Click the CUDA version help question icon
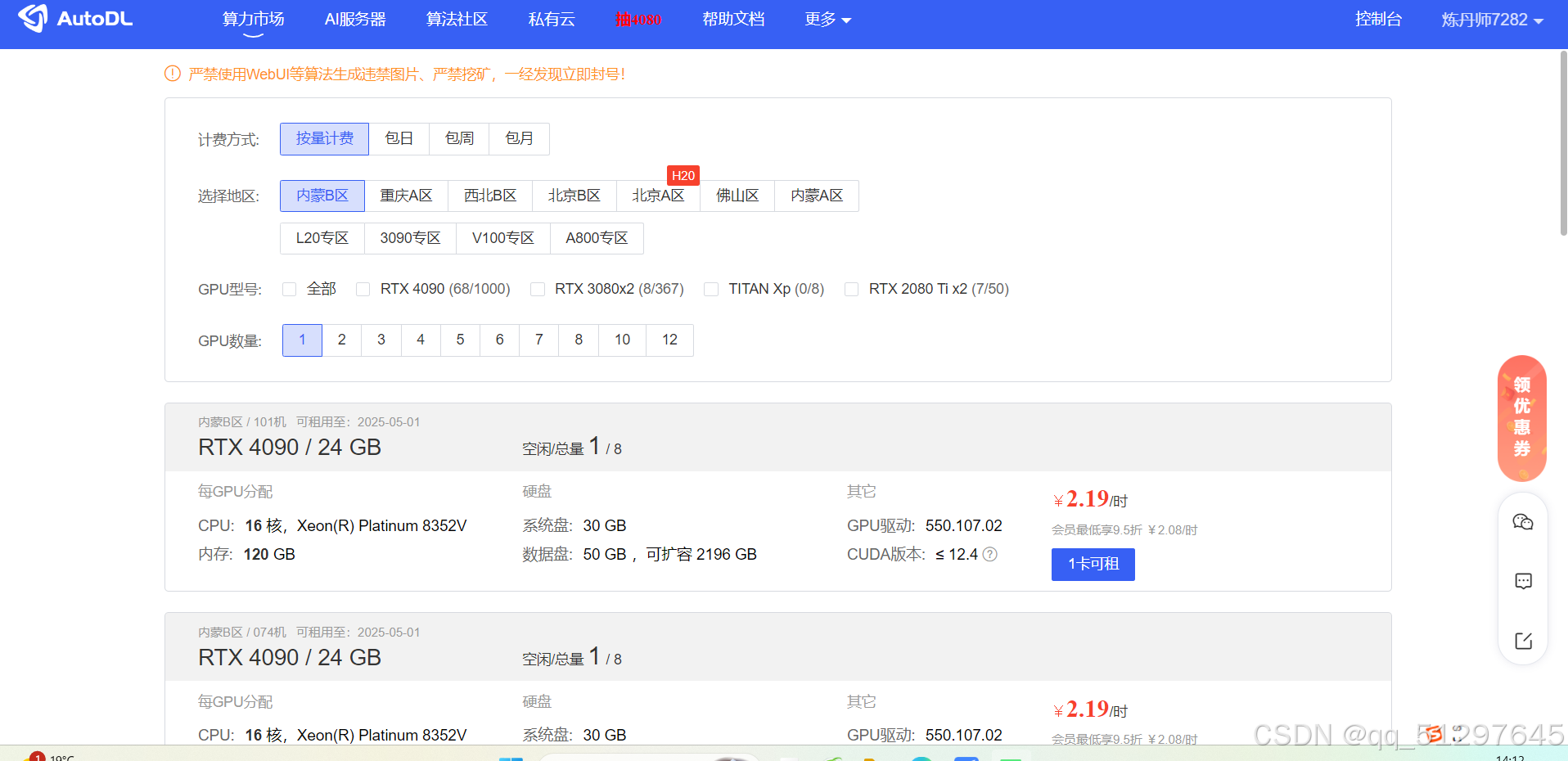Viewport: 1568px width, 761px height. pyautogui.click(x=989, y=554)
